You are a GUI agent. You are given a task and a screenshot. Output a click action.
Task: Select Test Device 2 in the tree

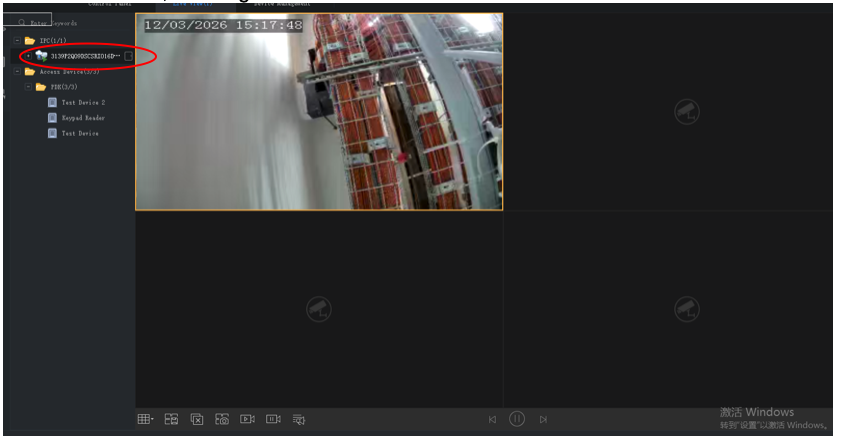83,102
